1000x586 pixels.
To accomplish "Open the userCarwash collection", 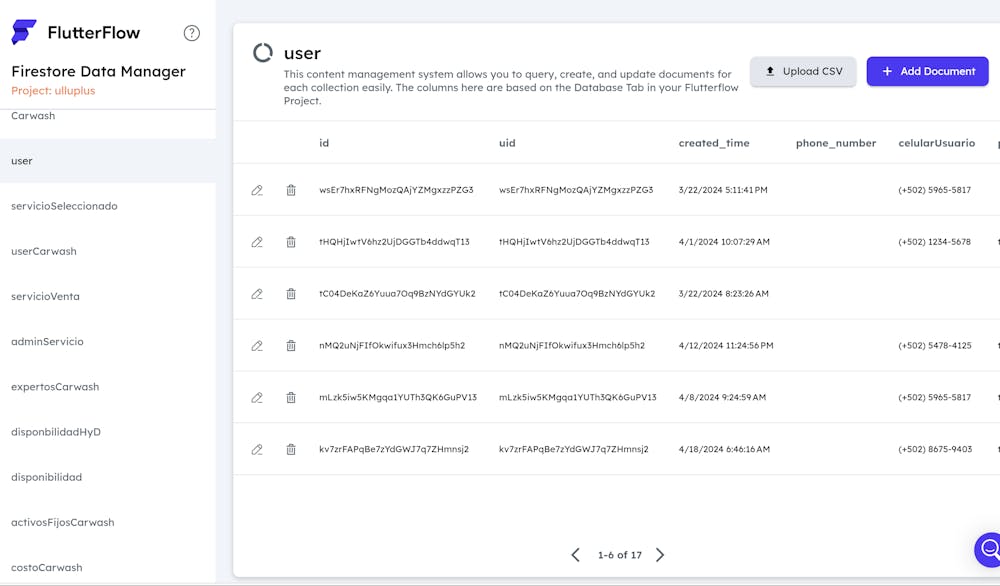I will point(44,251).
